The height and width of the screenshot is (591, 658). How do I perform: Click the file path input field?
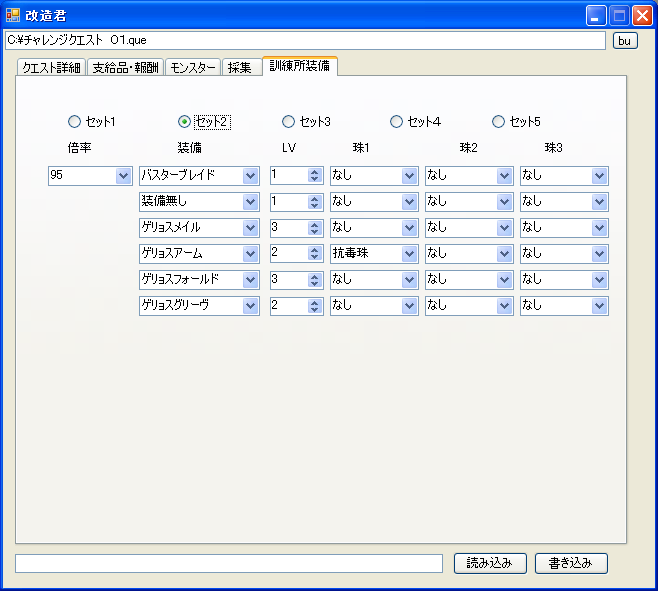point(305,41)
